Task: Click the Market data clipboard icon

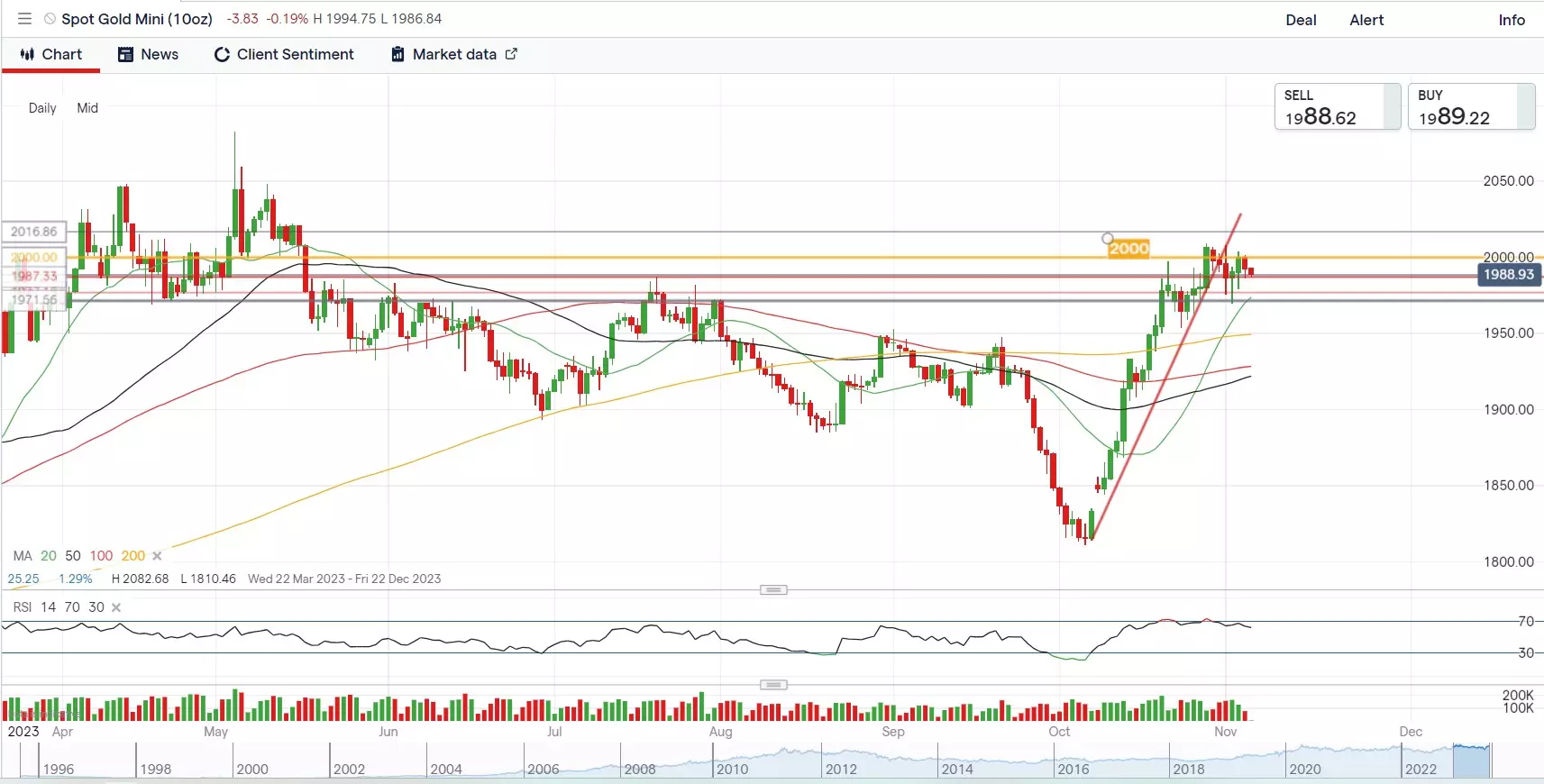Action: coord(397,55)
